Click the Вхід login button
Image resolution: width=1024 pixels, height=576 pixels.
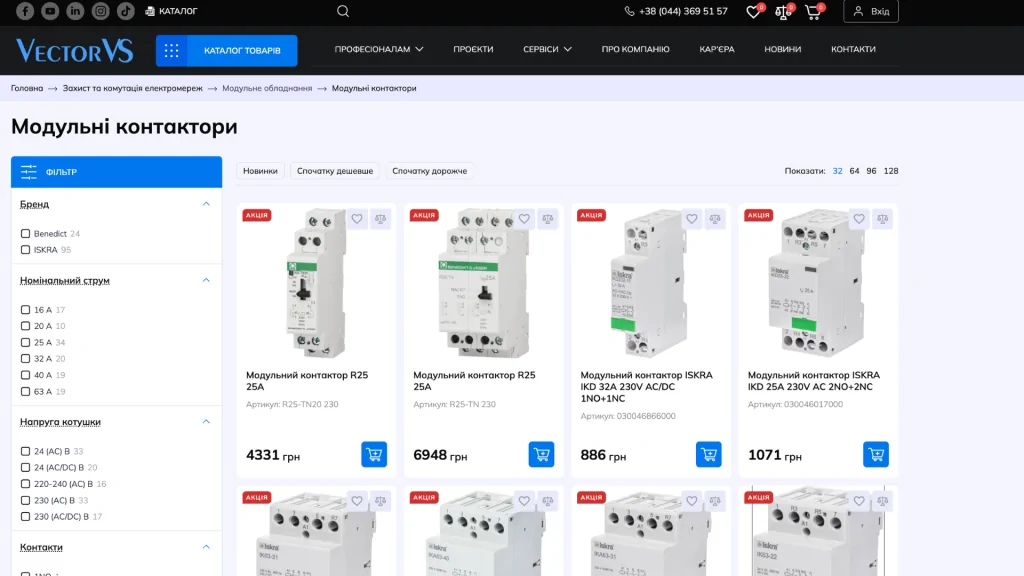871,11
